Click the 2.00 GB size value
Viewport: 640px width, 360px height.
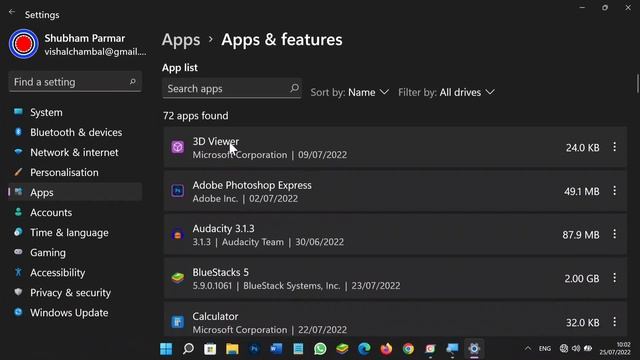tap(582, 279)
